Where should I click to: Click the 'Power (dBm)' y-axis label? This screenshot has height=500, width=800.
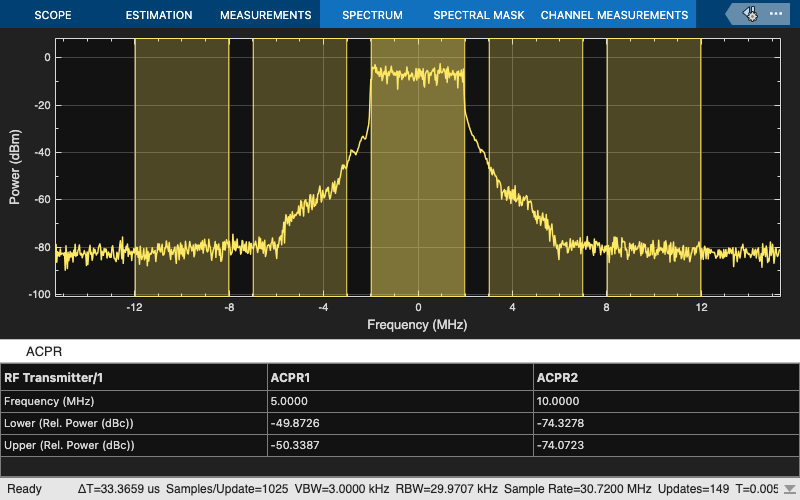[x=15, y=167]
